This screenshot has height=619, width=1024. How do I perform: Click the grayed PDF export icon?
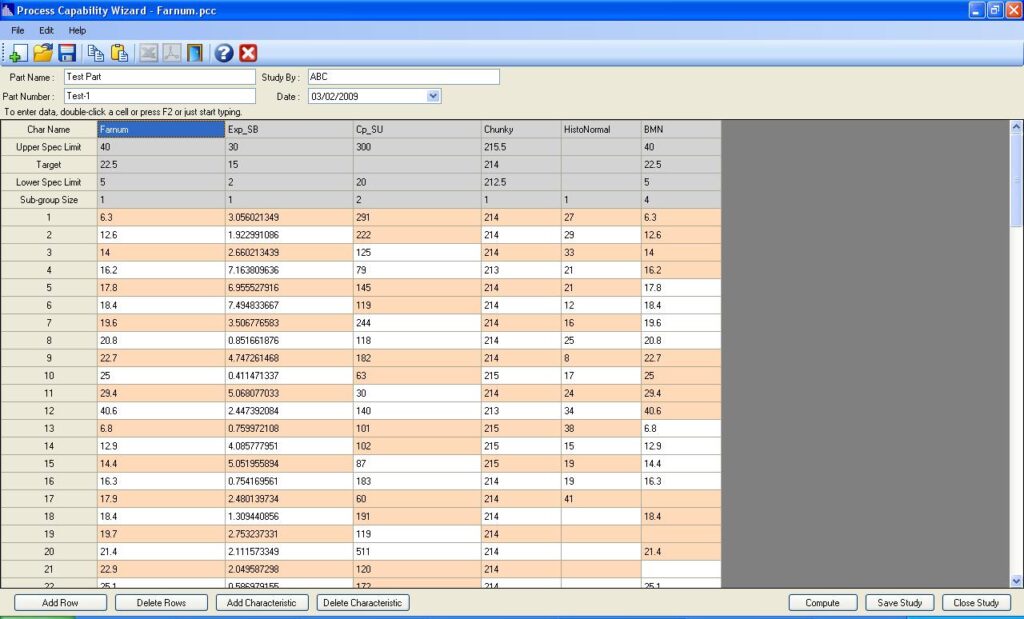tap(171, 53)
